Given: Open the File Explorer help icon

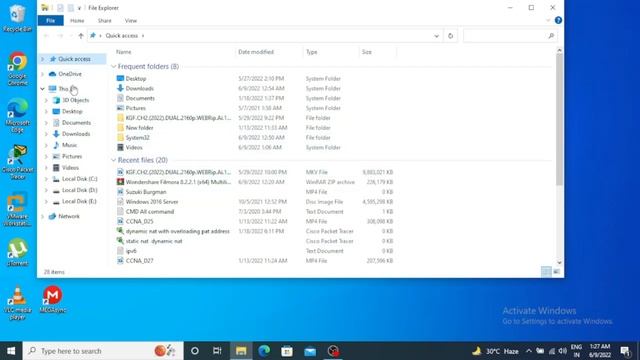Looking at the screenshot, I should point(558,20).
